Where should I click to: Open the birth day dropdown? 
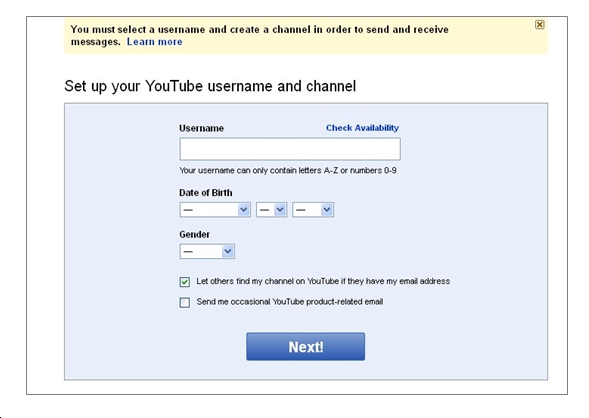pos(271,210)
